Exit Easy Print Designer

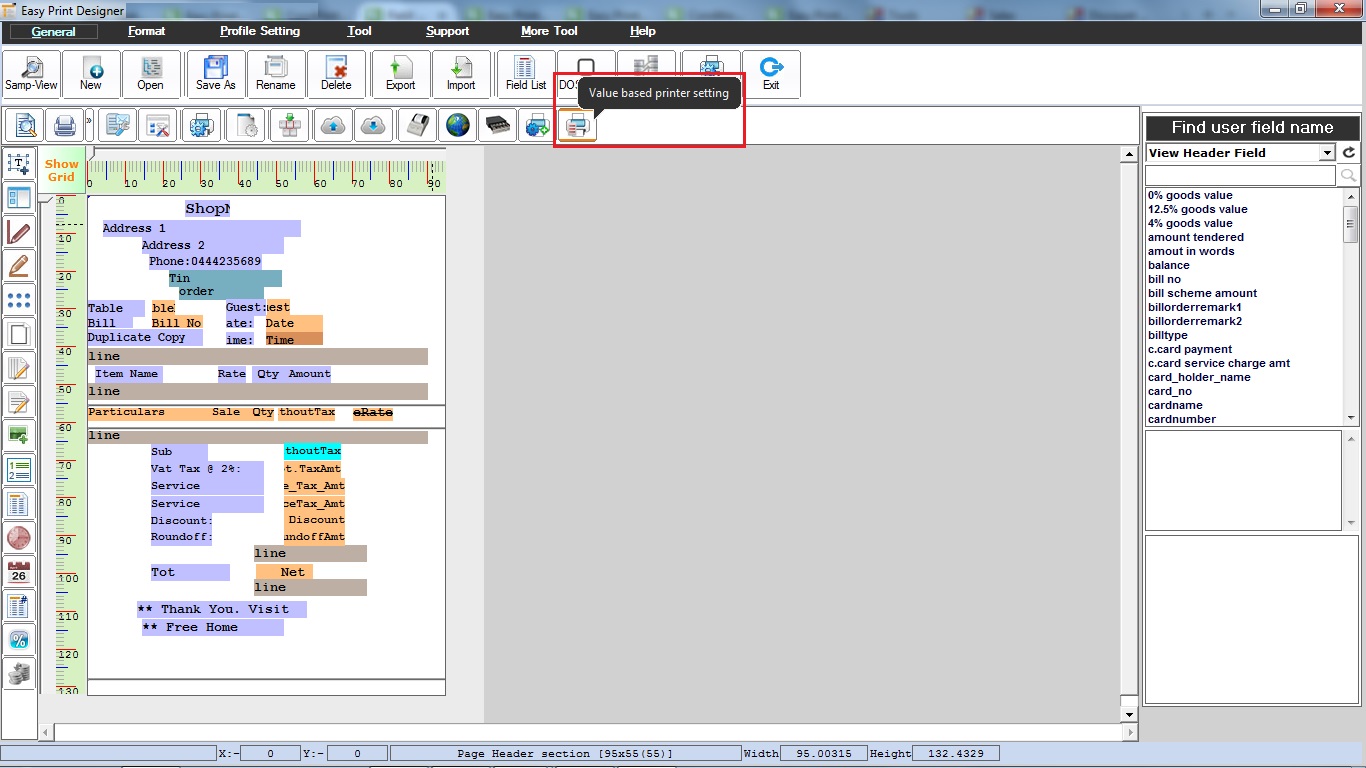point(771,75)
